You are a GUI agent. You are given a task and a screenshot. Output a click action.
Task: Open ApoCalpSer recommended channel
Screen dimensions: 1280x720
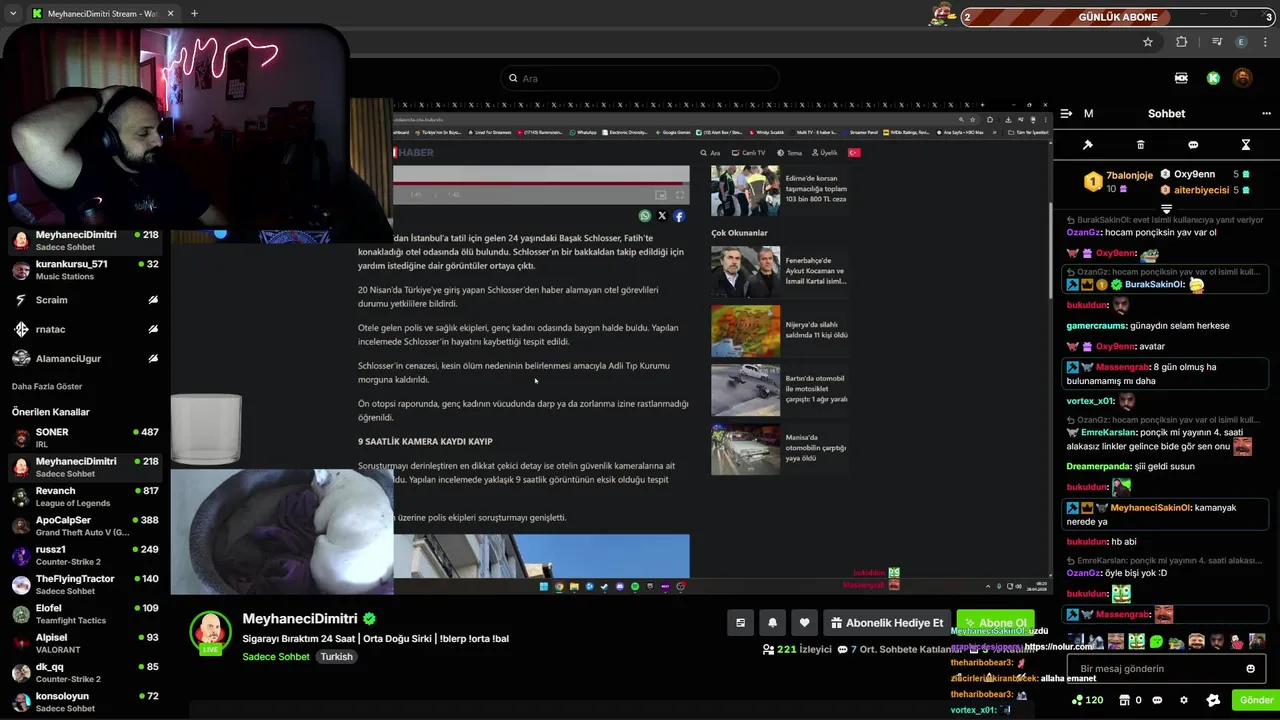[x=85, y=526]
